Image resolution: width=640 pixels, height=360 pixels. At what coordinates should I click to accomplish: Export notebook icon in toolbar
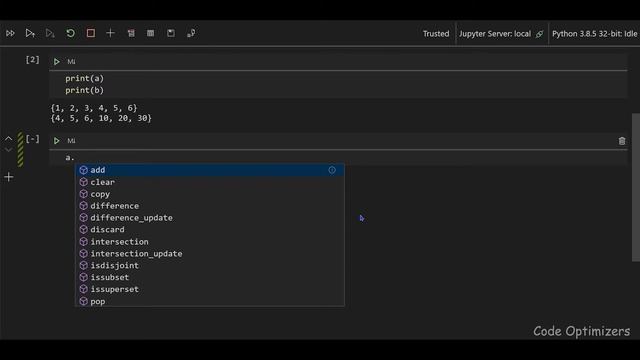(x=191, y=33)
